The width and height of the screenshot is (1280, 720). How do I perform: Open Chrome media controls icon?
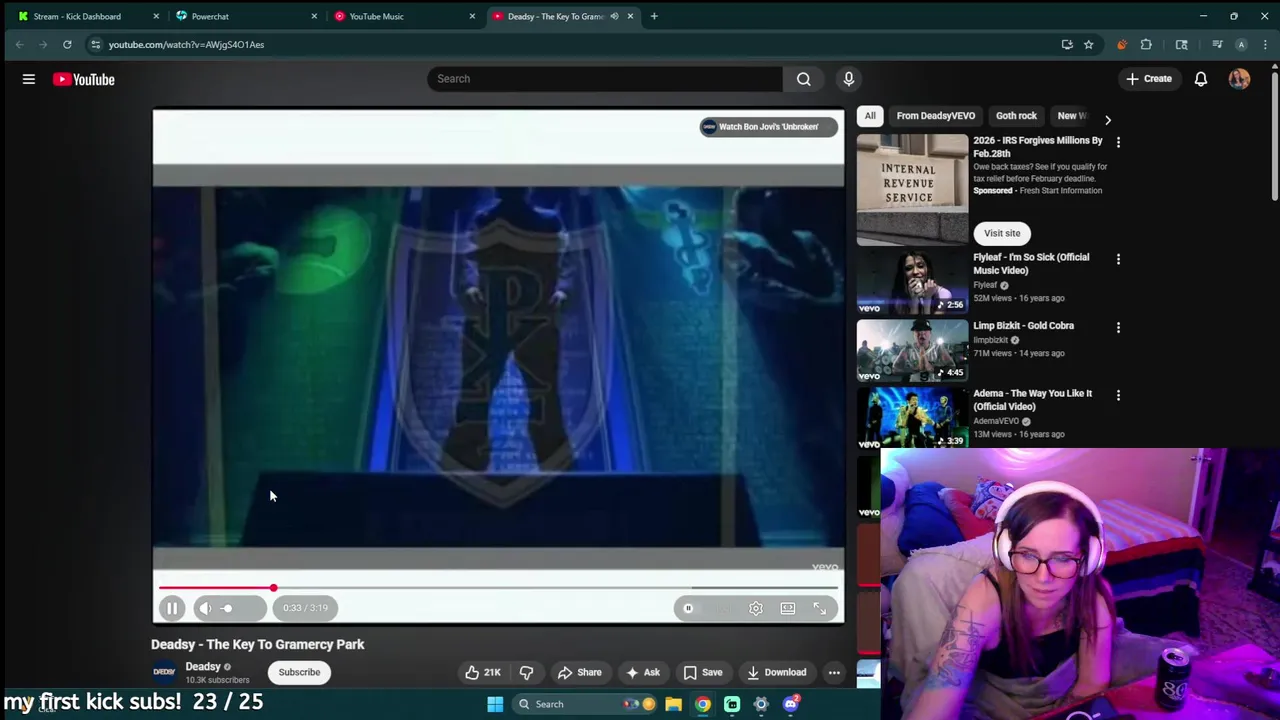1217,44
